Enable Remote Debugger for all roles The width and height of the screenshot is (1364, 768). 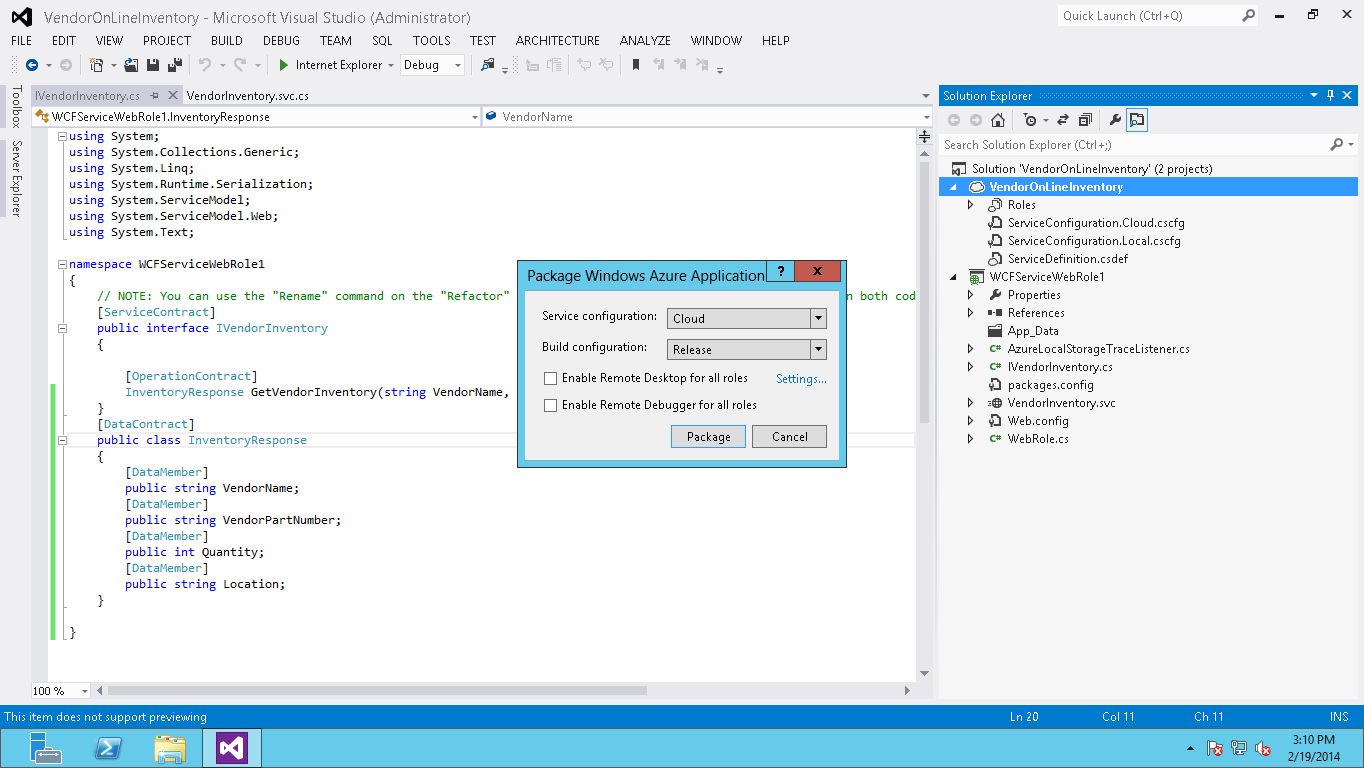pos(550,405)
